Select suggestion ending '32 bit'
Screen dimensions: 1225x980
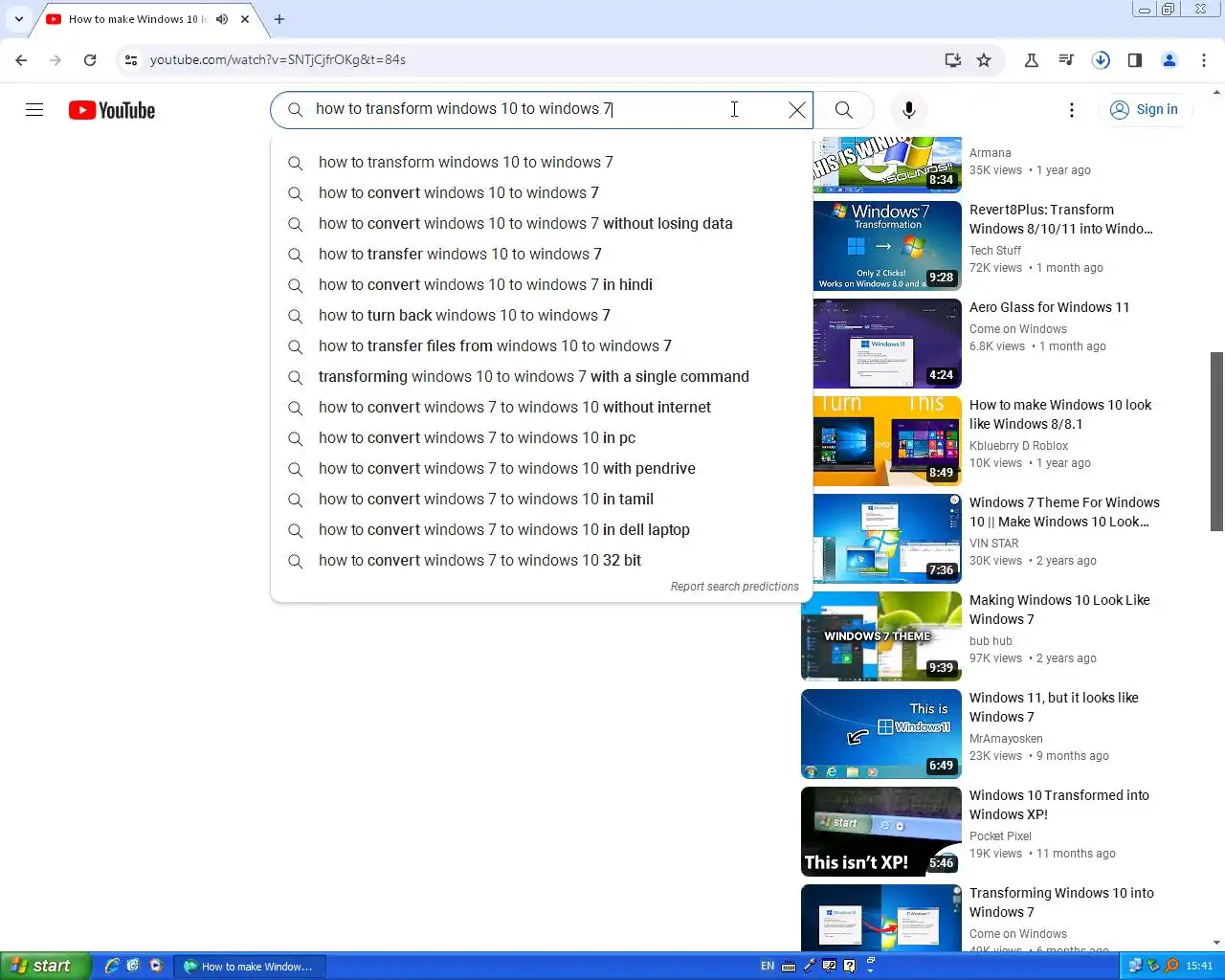542,561
